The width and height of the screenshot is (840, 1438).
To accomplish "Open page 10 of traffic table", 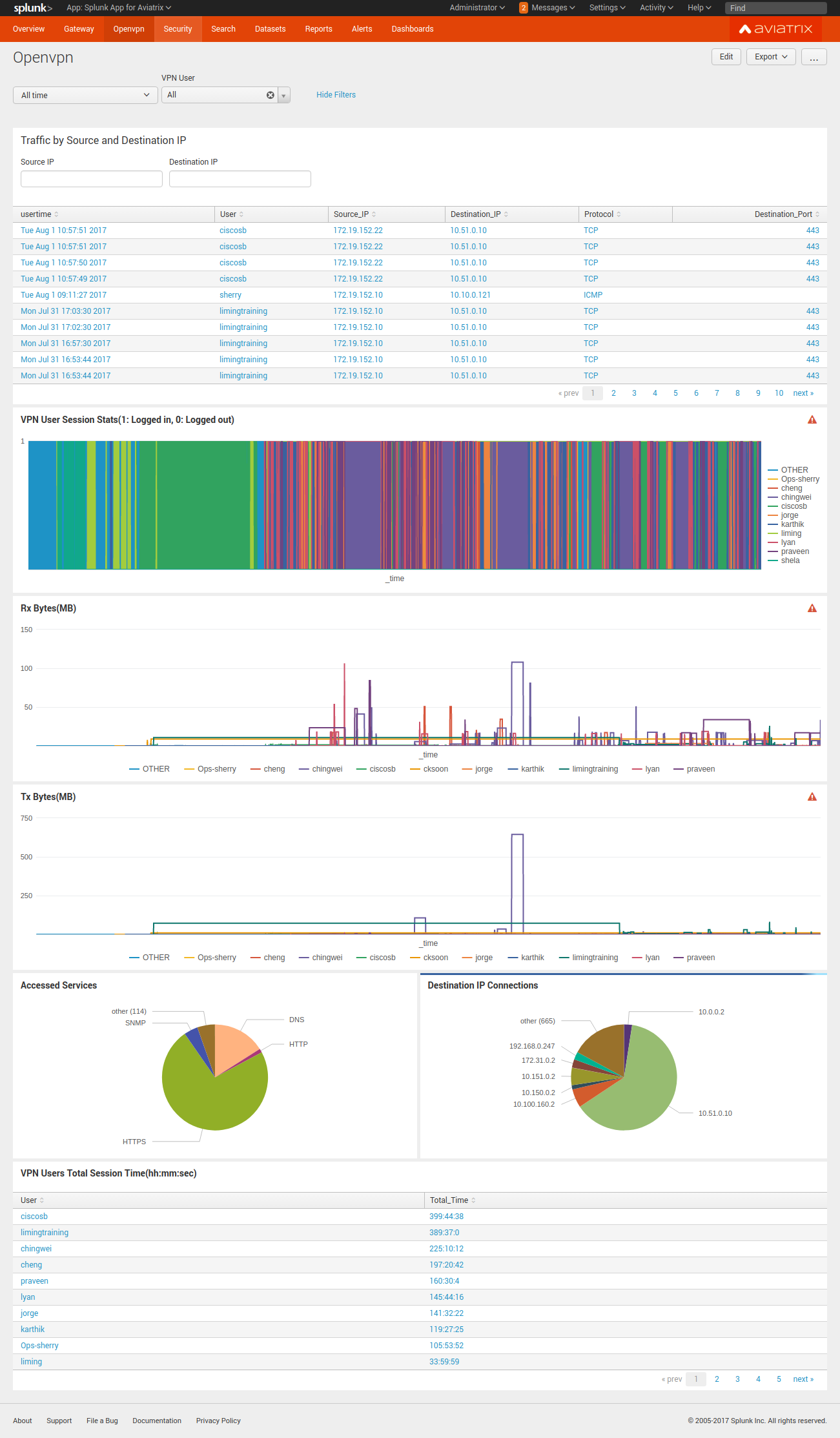I will (779, 393).
